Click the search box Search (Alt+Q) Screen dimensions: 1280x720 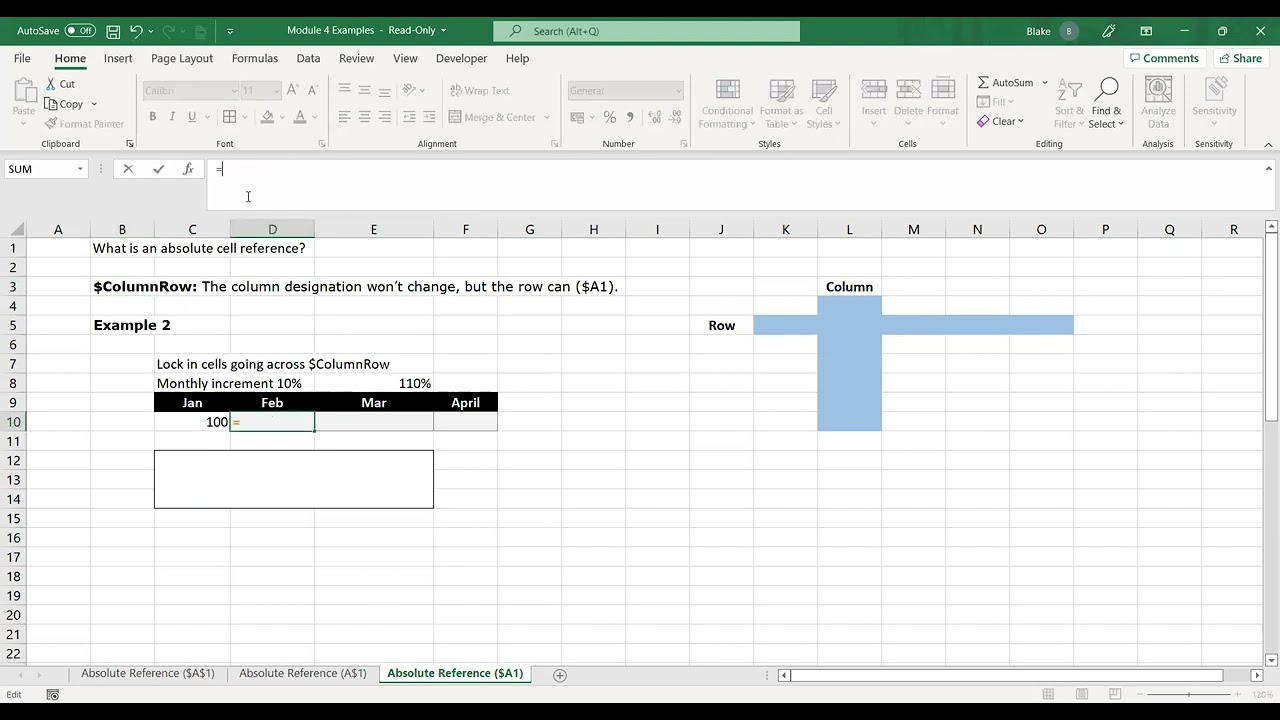[x=647, y=31]
